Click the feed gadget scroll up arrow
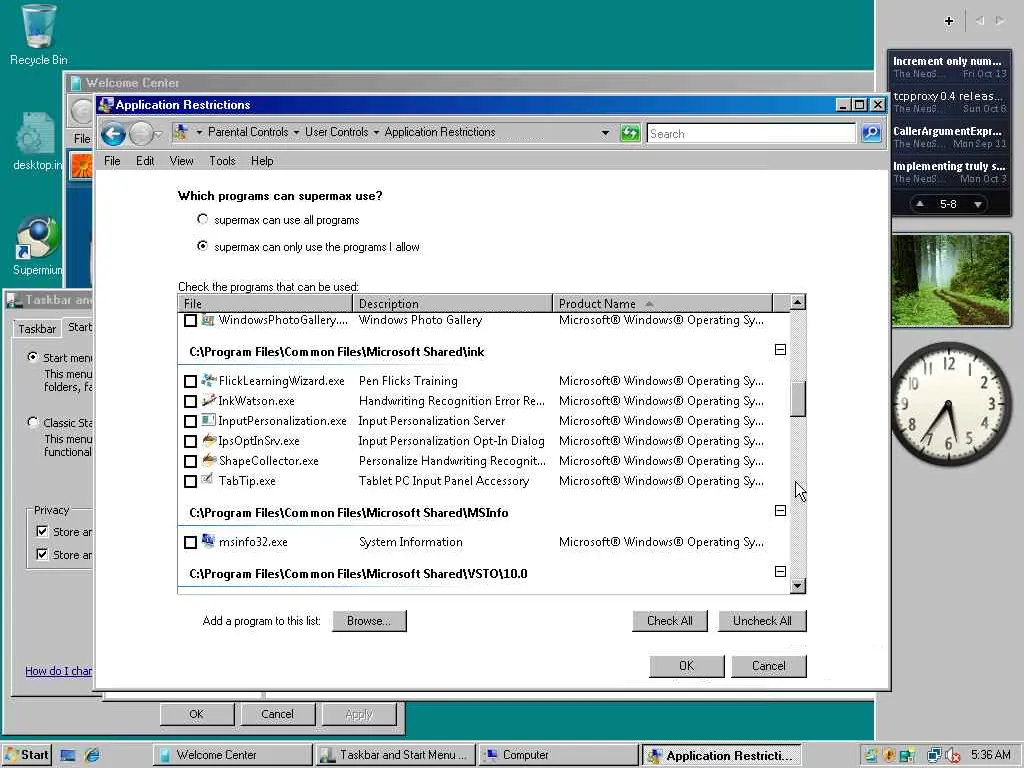This screenshot has width=1024, height=768. pos(920,204)
